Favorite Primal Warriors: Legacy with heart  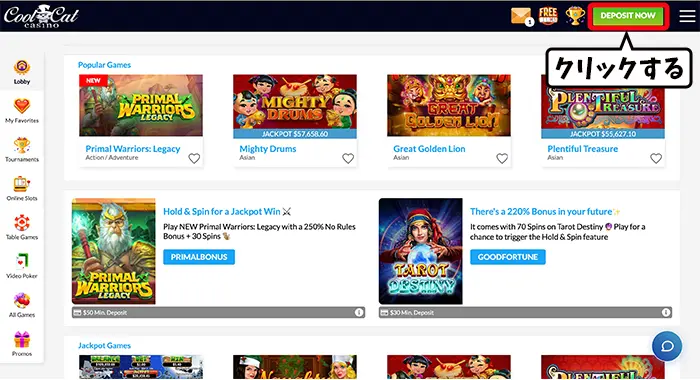[x=194, y=158]
